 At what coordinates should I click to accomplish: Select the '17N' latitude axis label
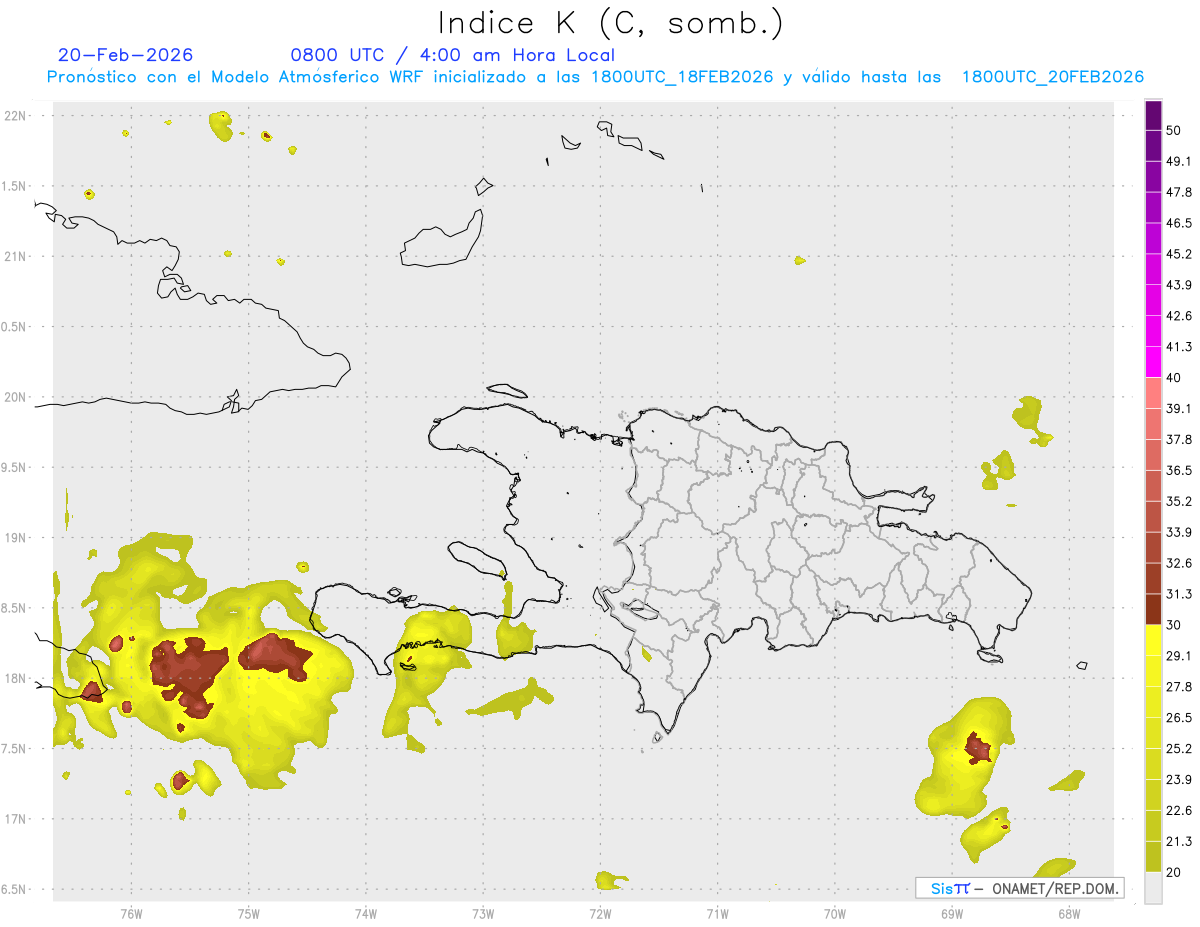17,819
